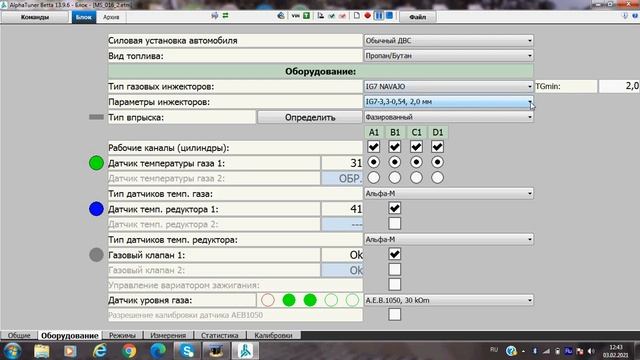Open Тип впрыска dropdown (Фазированный)
Image resolution: width=640 pixels, height=360 pixels.
point(448,117)
